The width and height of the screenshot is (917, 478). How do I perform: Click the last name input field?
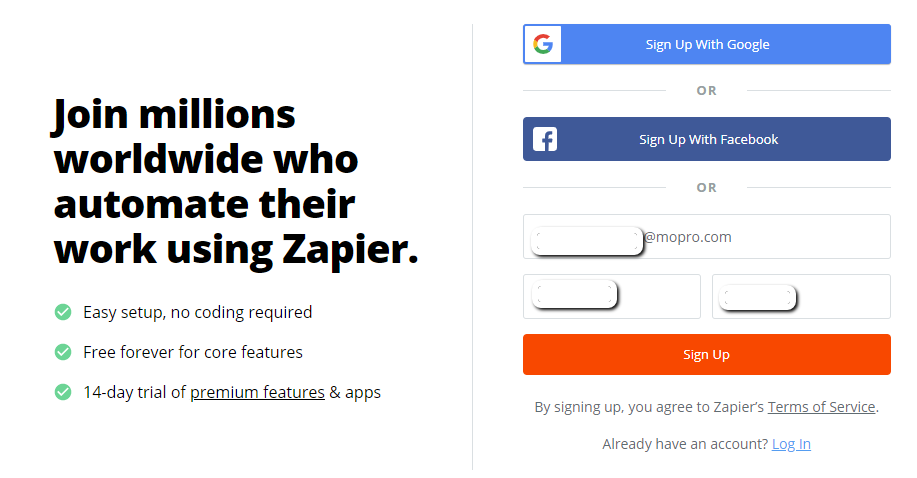point(801,297)
